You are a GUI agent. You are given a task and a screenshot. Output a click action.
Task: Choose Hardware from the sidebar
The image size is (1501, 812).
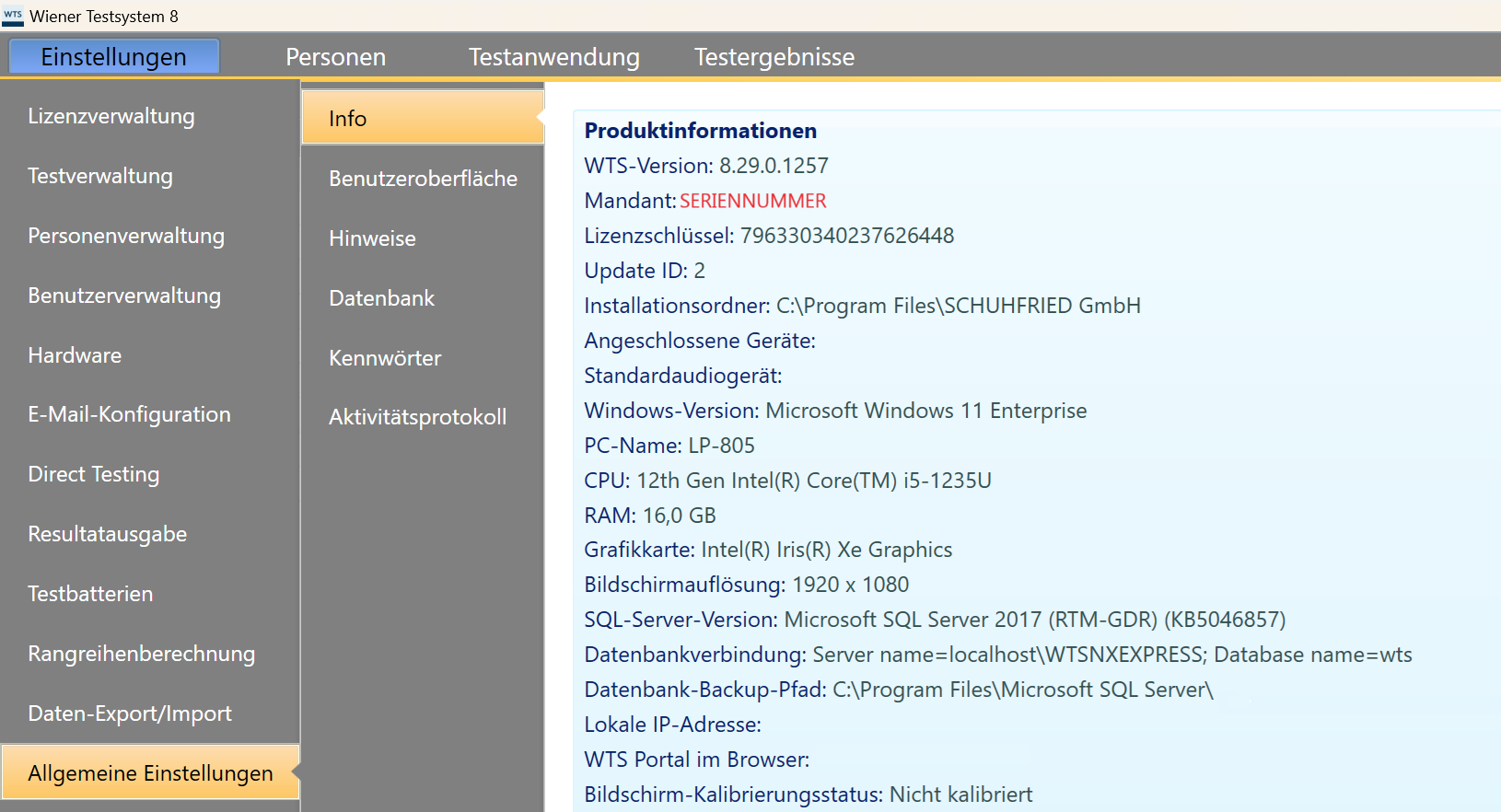(75, 356)
